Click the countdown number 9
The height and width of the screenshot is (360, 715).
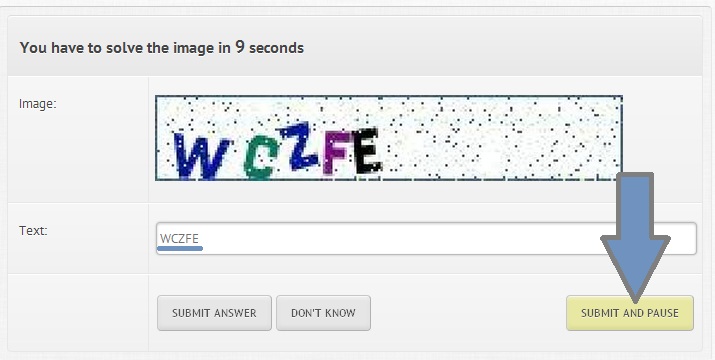240,47
